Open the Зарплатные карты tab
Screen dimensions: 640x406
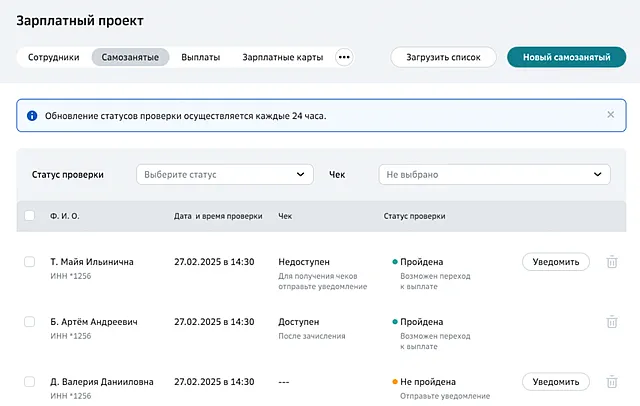(283, 57)
